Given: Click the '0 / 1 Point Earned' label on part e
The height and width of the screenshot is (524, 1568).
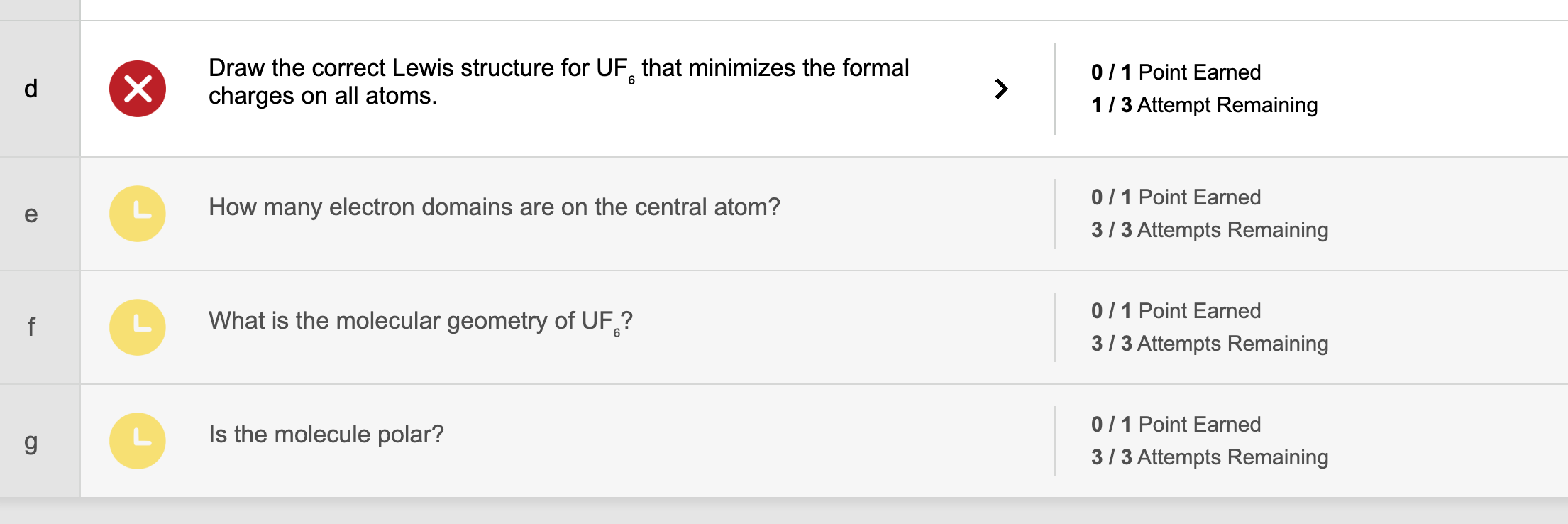Looking at the screenshot, I should (x=1176, y=197).
